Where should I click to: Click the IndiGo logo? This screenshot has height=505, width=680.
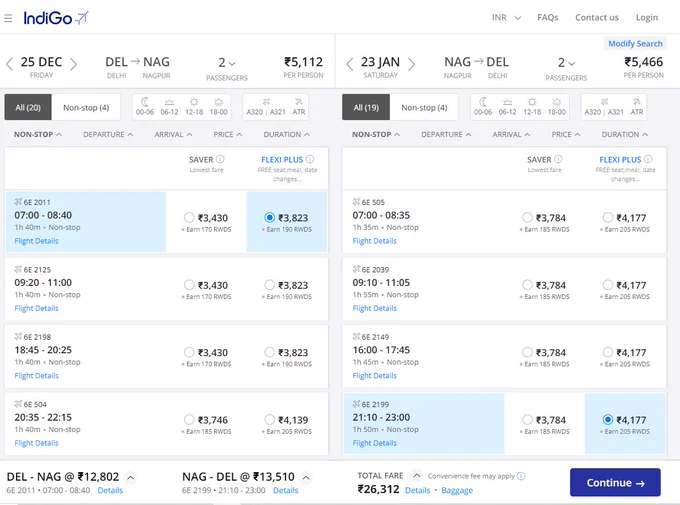[x=56, y=18]
